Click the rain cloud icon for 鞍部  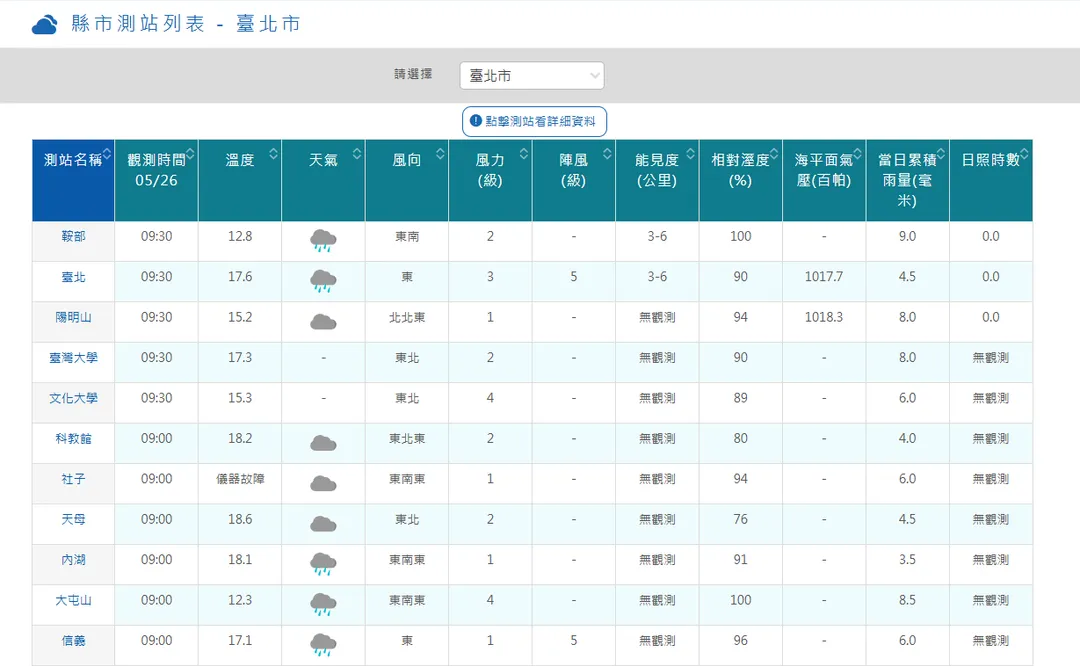coord(323,240)
